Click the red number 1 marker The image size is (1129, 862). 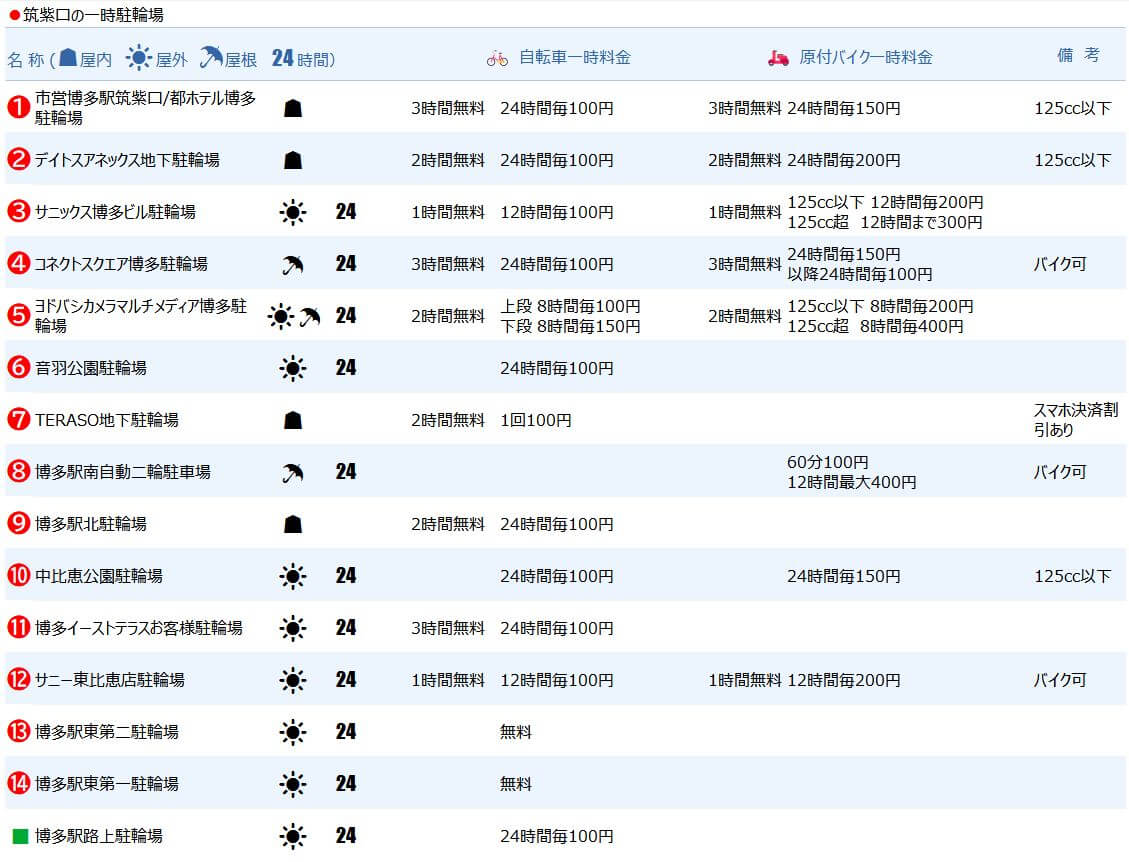(x=19, y=107)
